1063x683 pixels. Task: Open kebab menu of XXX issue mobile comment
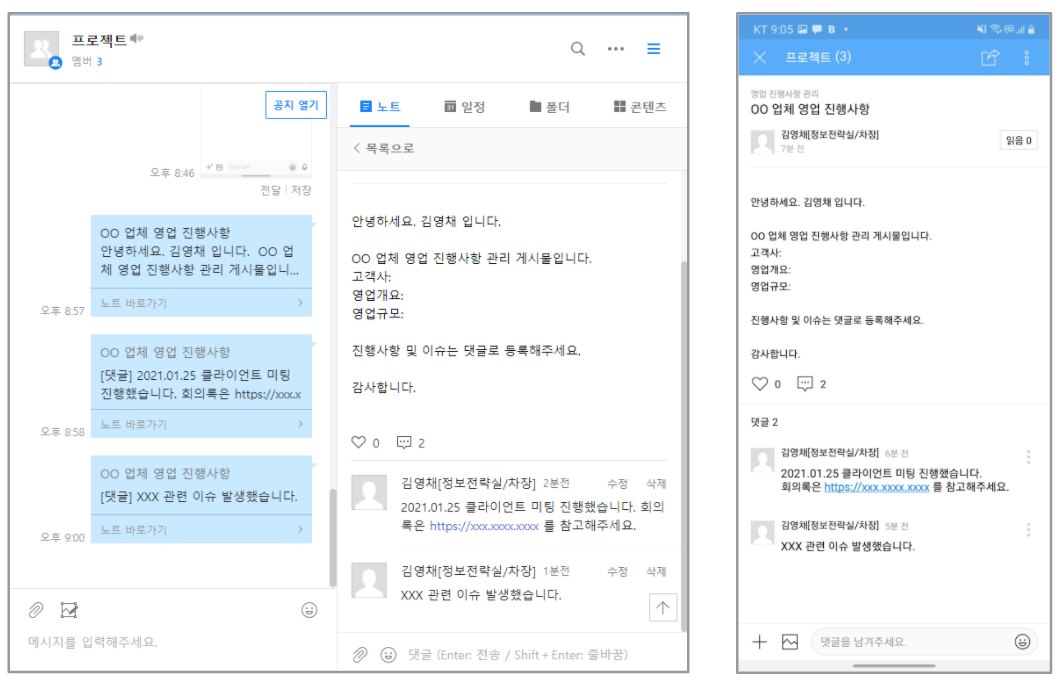pos(1028,530)
